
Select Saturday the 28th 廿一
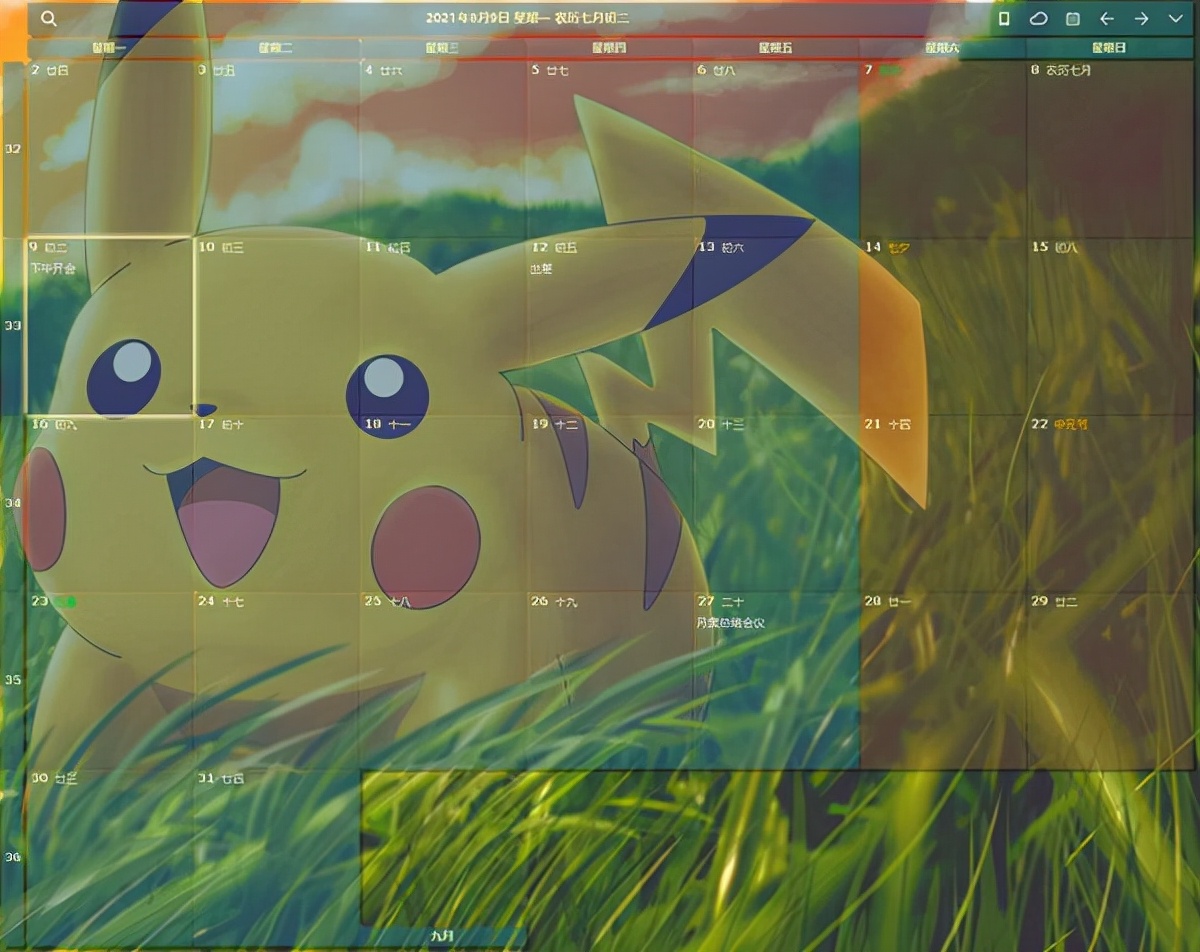(x=943, y=680)
